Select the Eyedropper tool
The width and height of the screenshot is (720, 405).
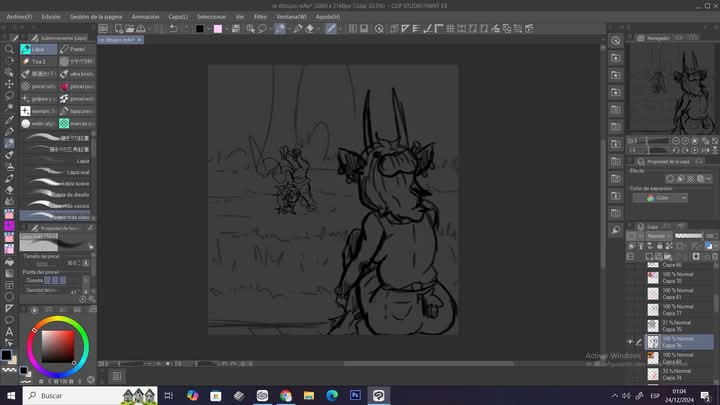[9, 120]
